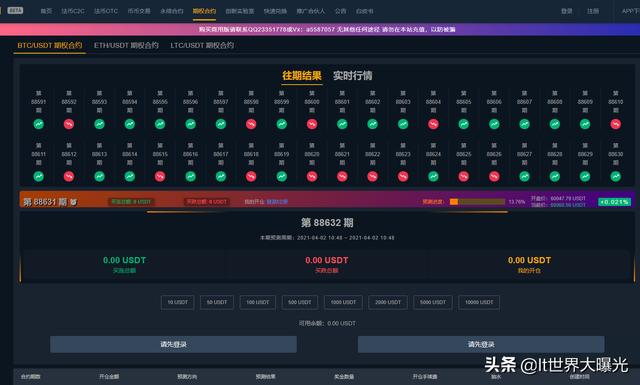Select the 往期结果 tab
The image size is (640, 385).
[302, 76]
